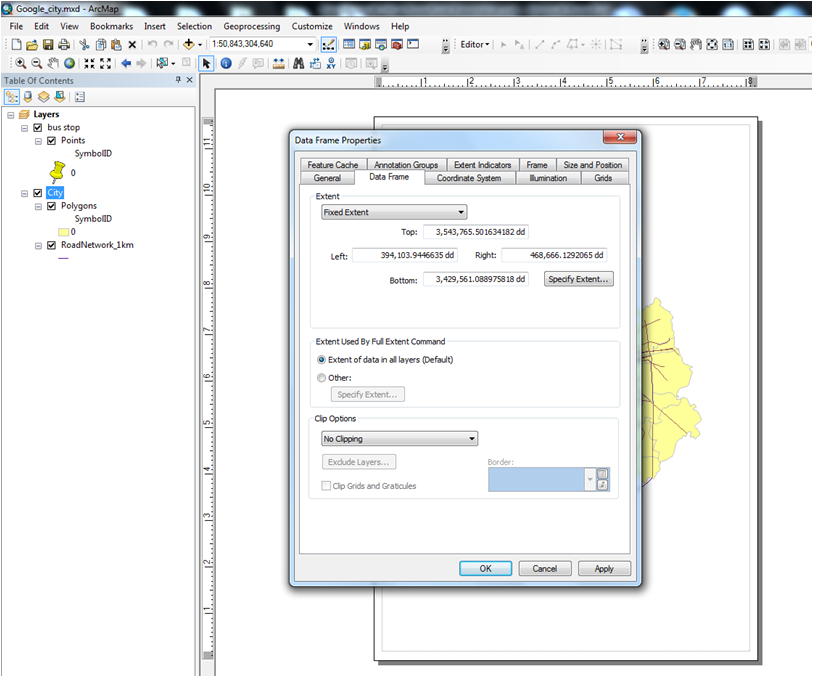813x677 pixels.
Task: Select the Zoom In tool
Action: (x=20, y=63)
